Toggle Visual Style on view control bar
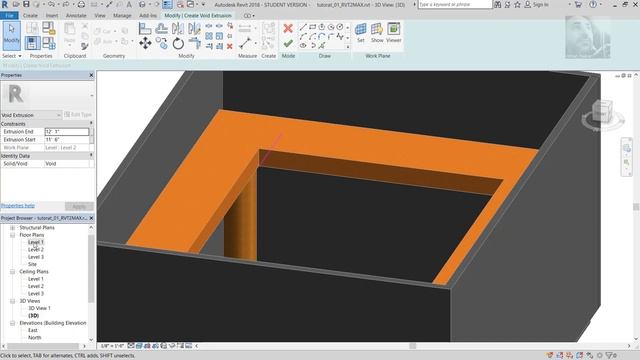The width and height of the screenshot is (640, 360). pos(139,346)
